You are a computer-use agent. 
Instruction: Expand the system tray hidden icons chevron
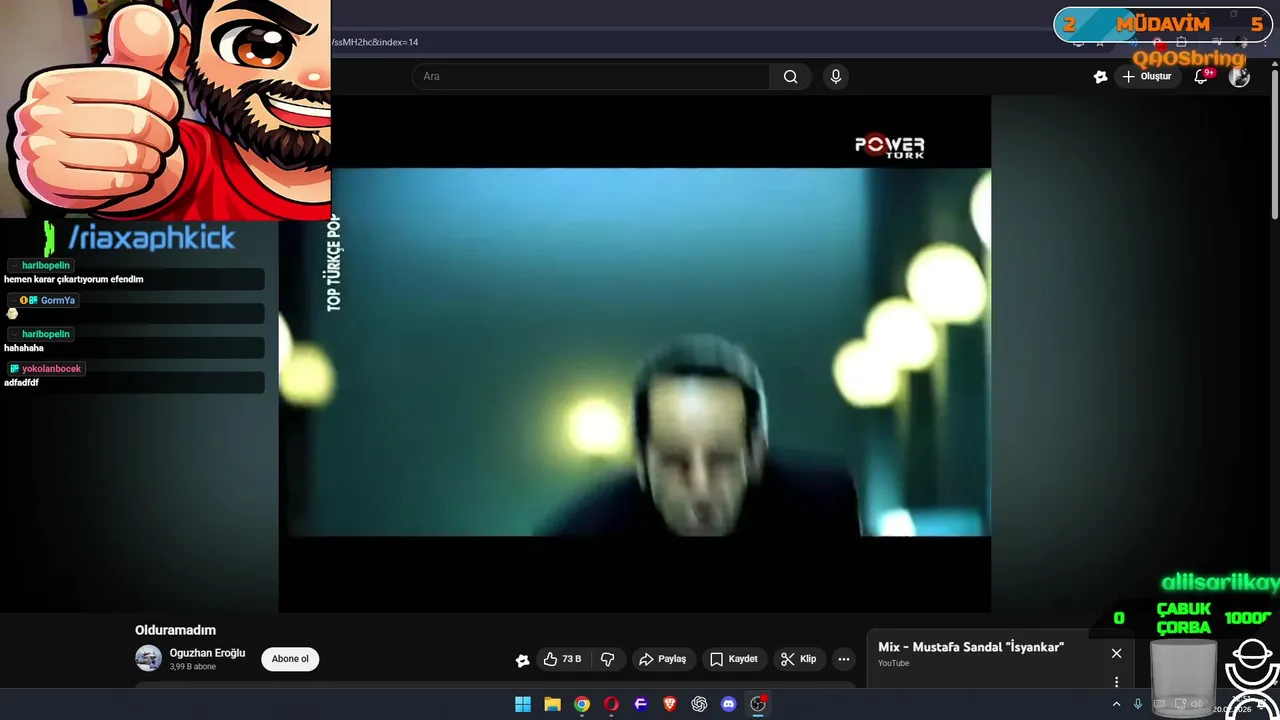(1116, 704)
